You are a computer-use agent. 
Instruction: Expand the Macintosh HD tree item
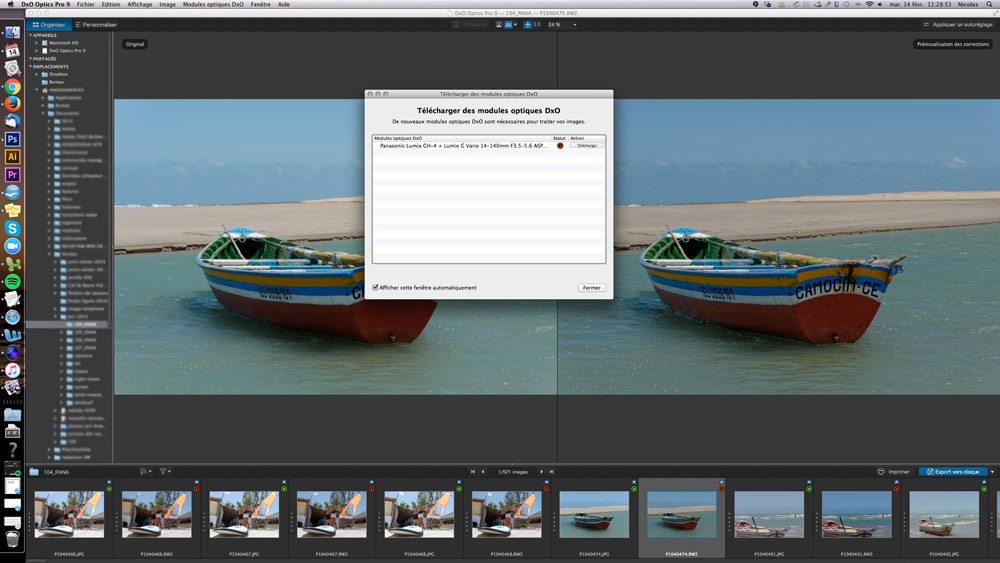point(37,43)
